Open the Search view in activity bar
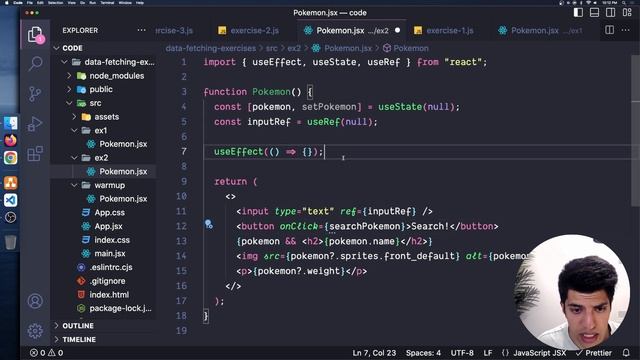Image resolution: width=640 pixels, height=360 pixels. click(35, 64)
